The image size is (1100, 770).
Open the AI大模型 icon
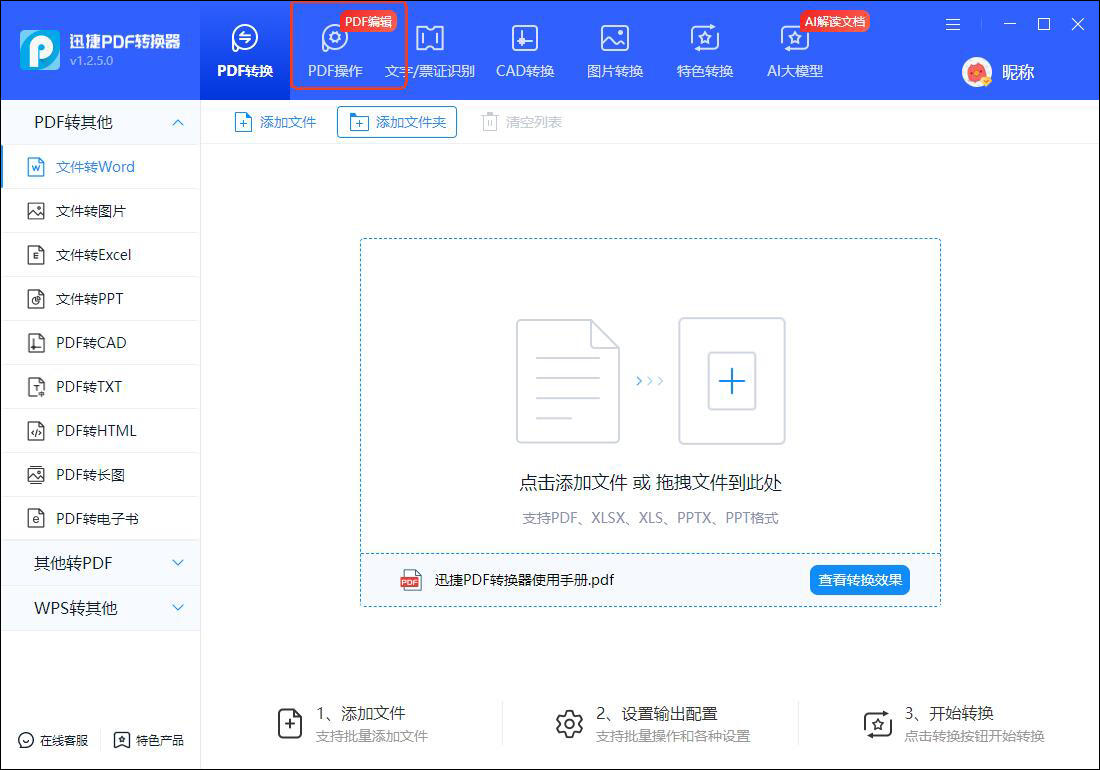click(x=794, y=39)
